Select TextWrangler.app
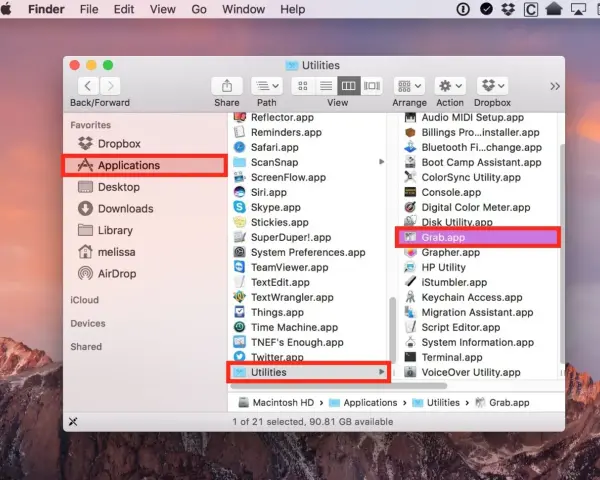This screenshot has height=480, width=600. click(x=308, y=297)
